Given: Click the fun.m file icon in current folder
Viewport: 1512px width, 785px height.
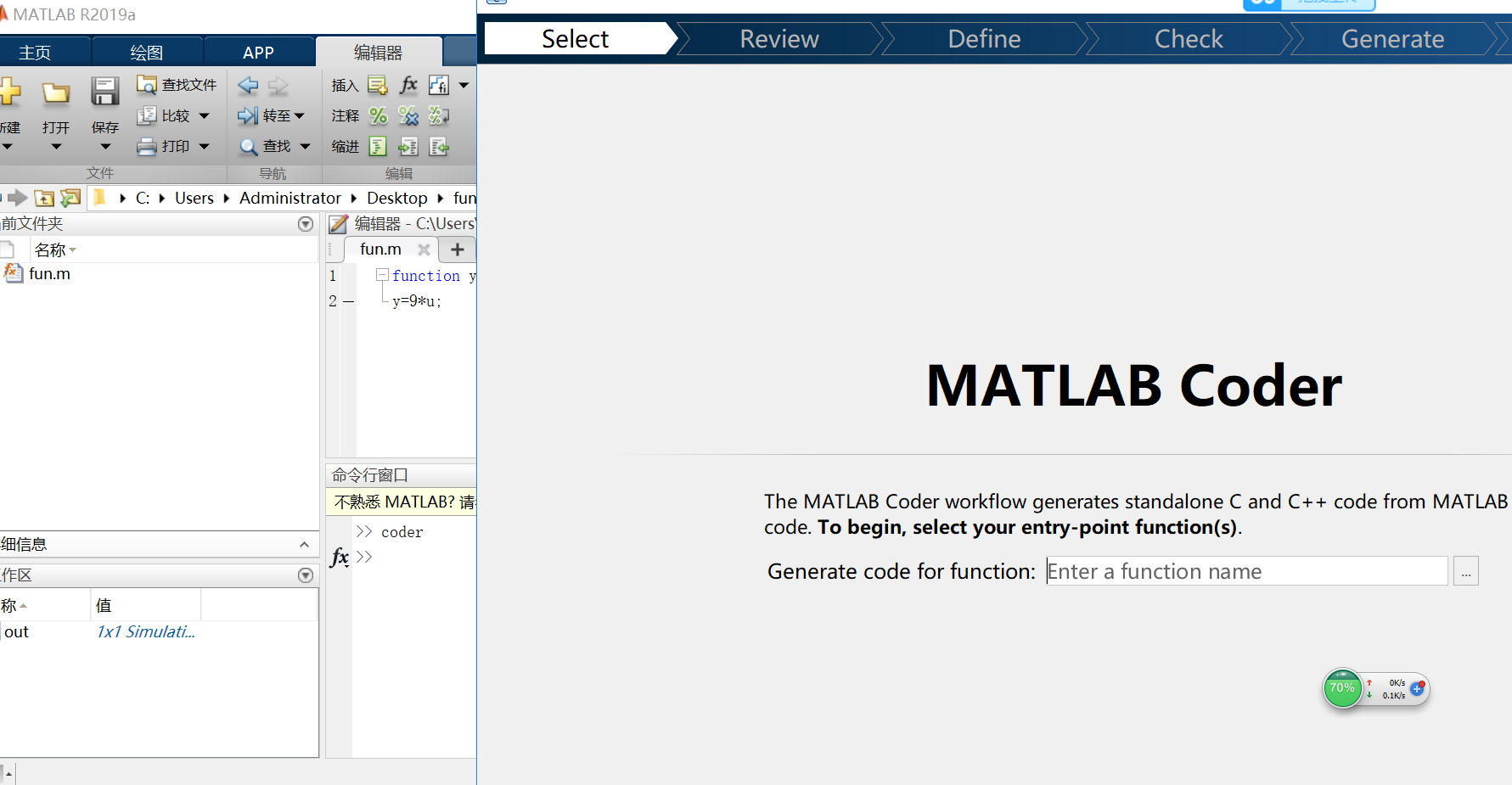Looking at the screenshot, I should tap(13, 273).
